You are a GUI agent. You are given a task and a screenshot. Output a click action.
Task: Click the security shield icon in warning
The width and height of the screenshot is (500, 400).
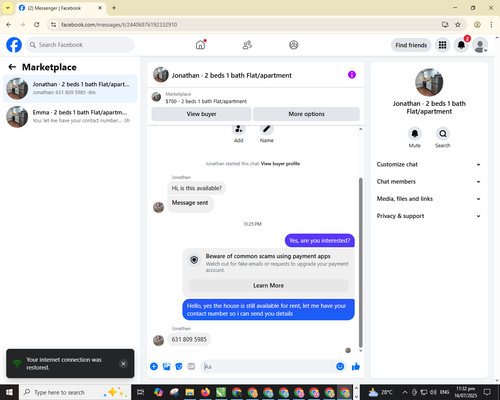click(194, 260)
